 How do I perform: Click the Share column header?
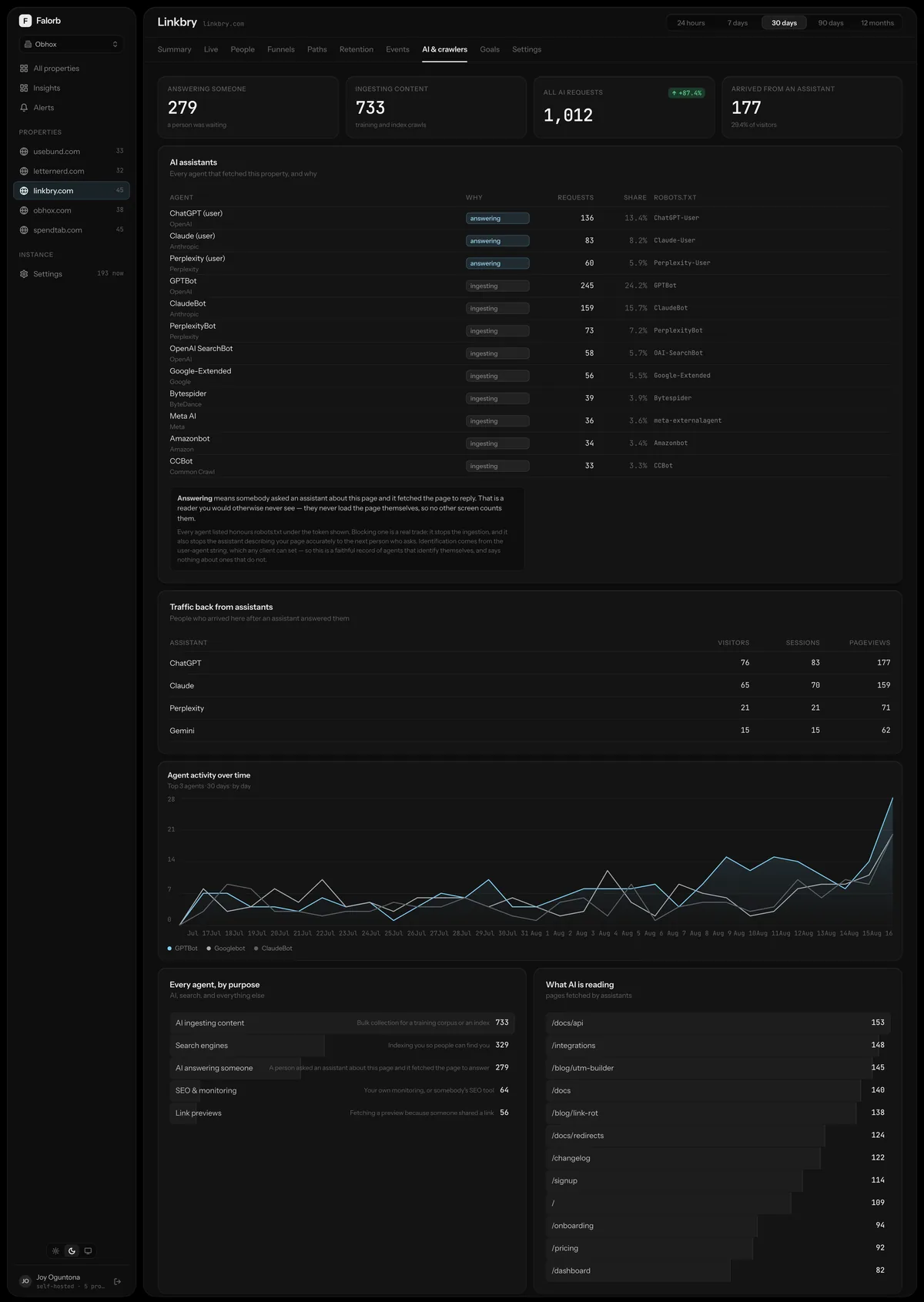coord(635,198)
